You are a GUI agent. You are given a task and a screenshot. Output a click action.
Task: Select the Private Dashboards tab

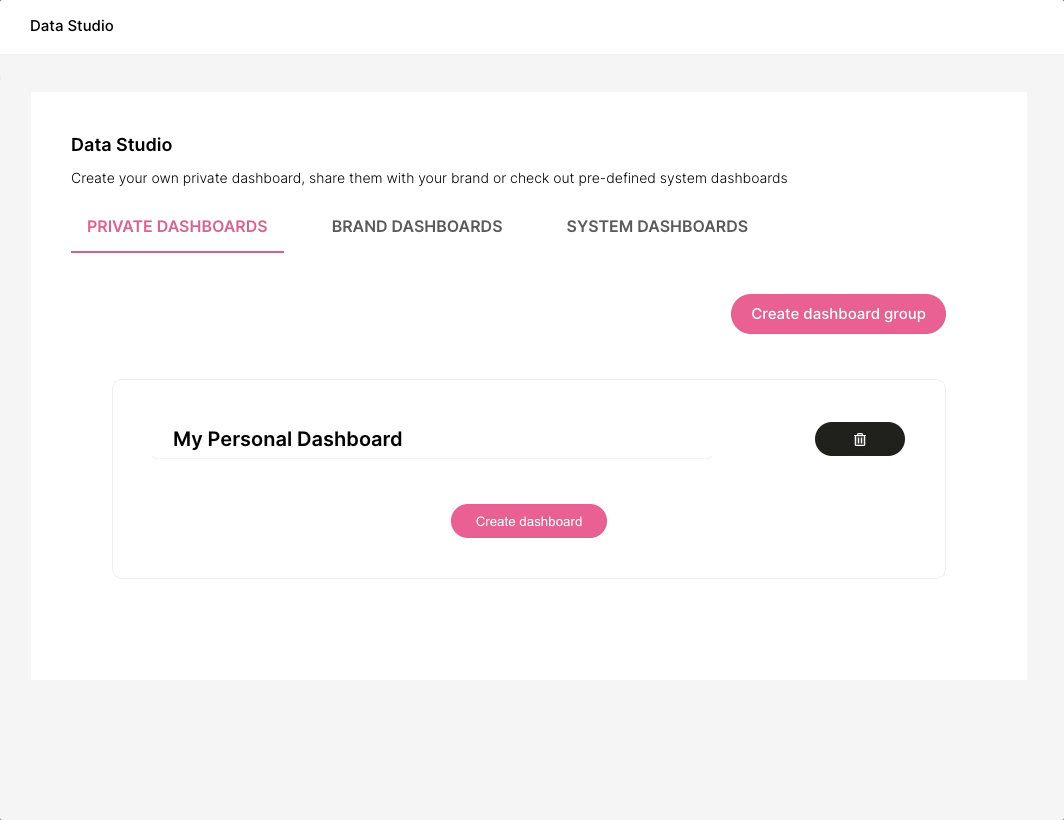click(x=177, y=227)
